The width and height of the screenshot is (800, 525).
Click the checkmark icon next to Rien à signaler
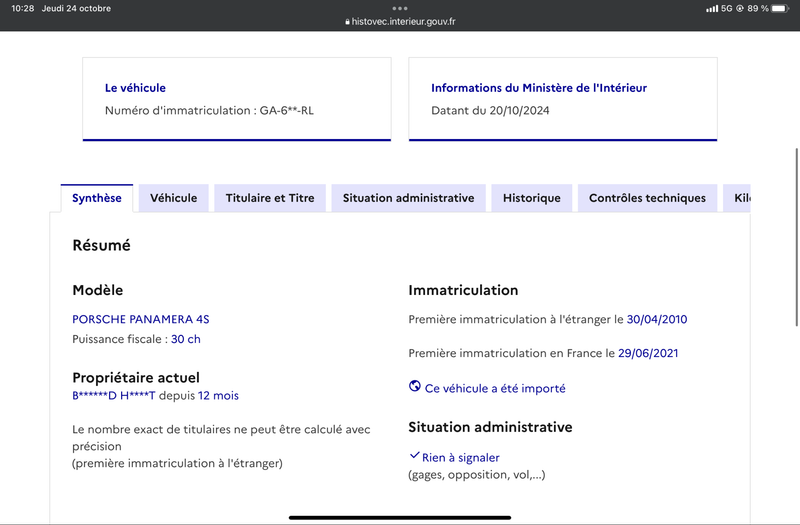pos(415,455)
